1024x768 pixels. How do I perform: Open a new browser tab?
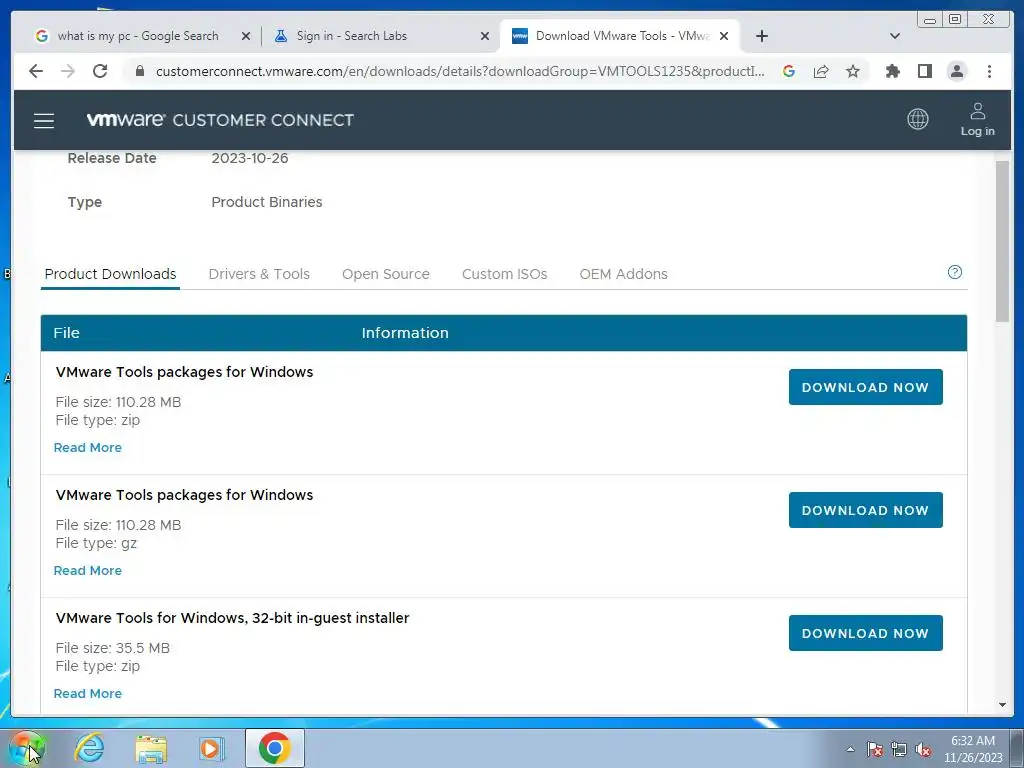pyautogui.click(x=761, y=36)
